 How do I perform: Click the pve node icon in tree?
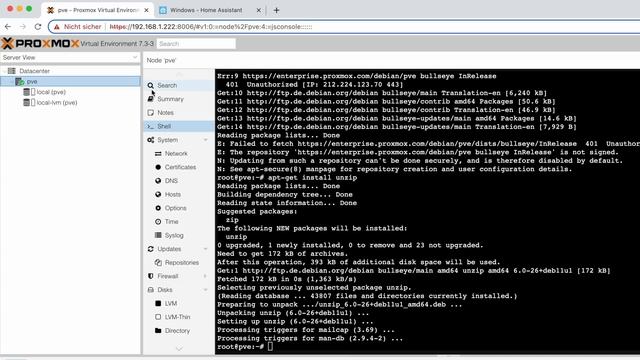coord(20,82)
